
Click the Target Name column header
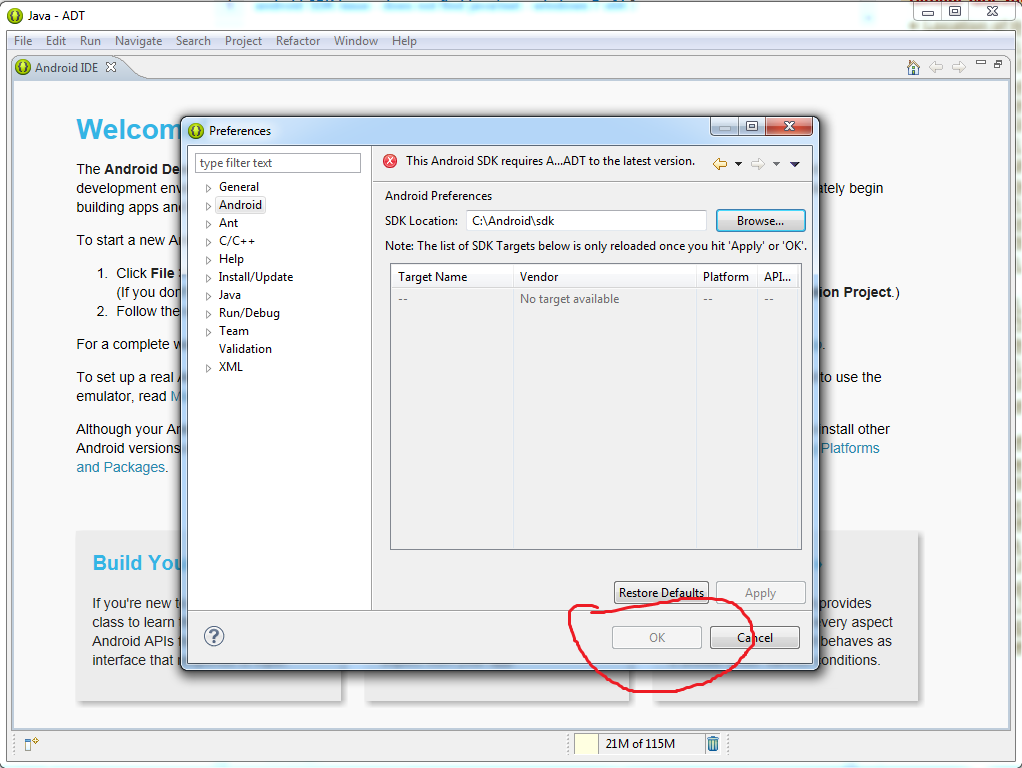pos(452,276)
